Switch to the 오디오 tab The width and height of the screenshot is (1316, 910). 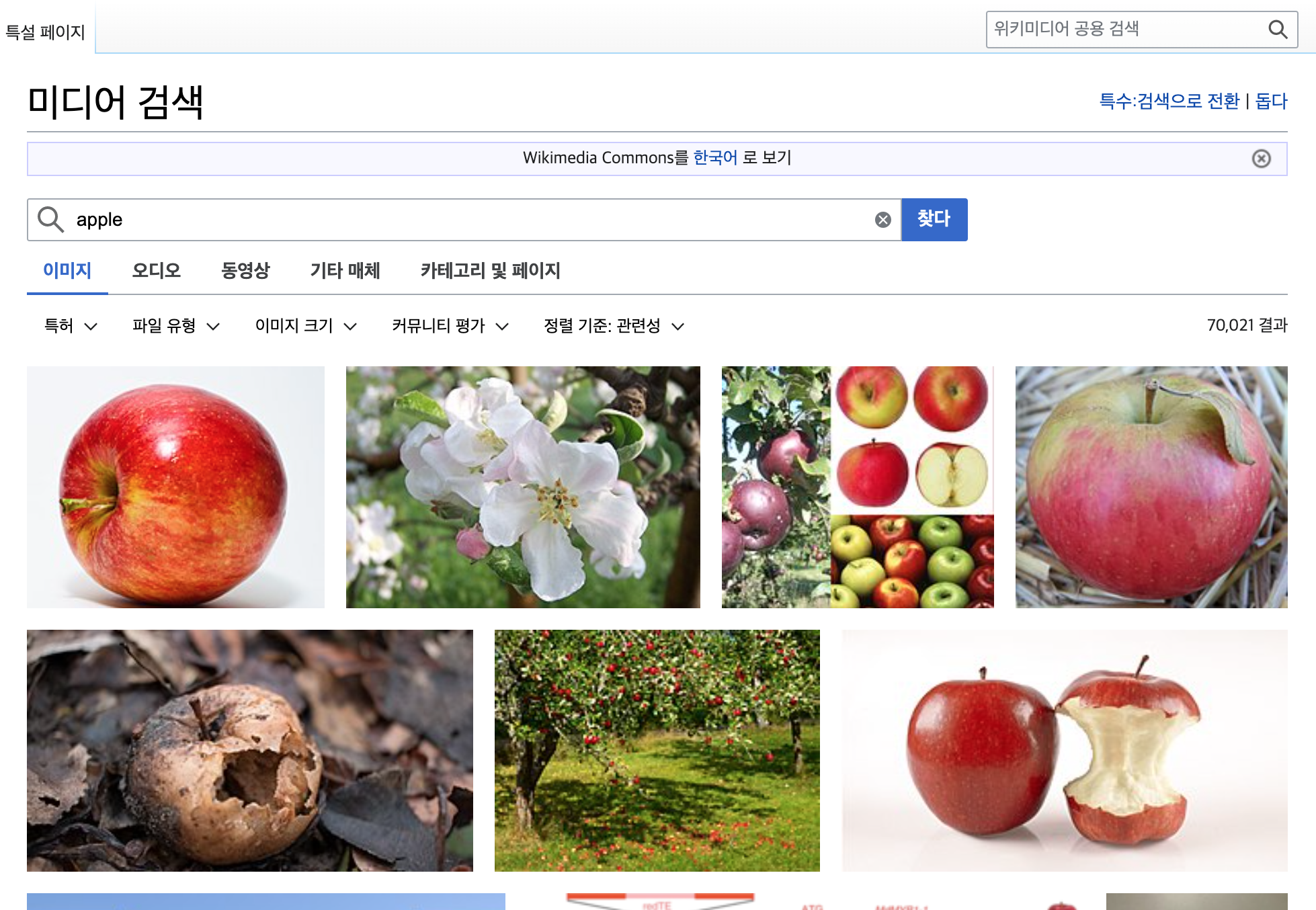click(x=156, y=271)
